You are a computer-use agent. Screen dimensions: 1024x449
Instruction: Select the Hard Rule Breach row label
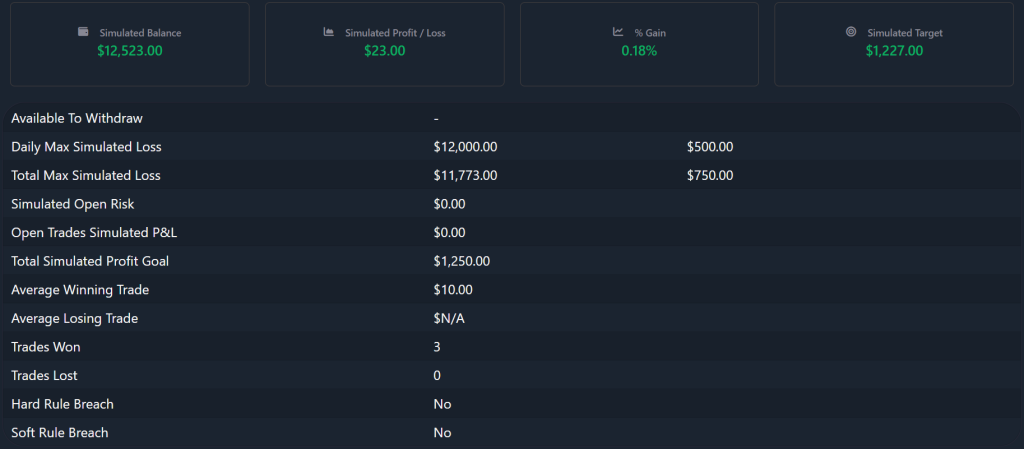pyautogui.click(x=63, y=404)
